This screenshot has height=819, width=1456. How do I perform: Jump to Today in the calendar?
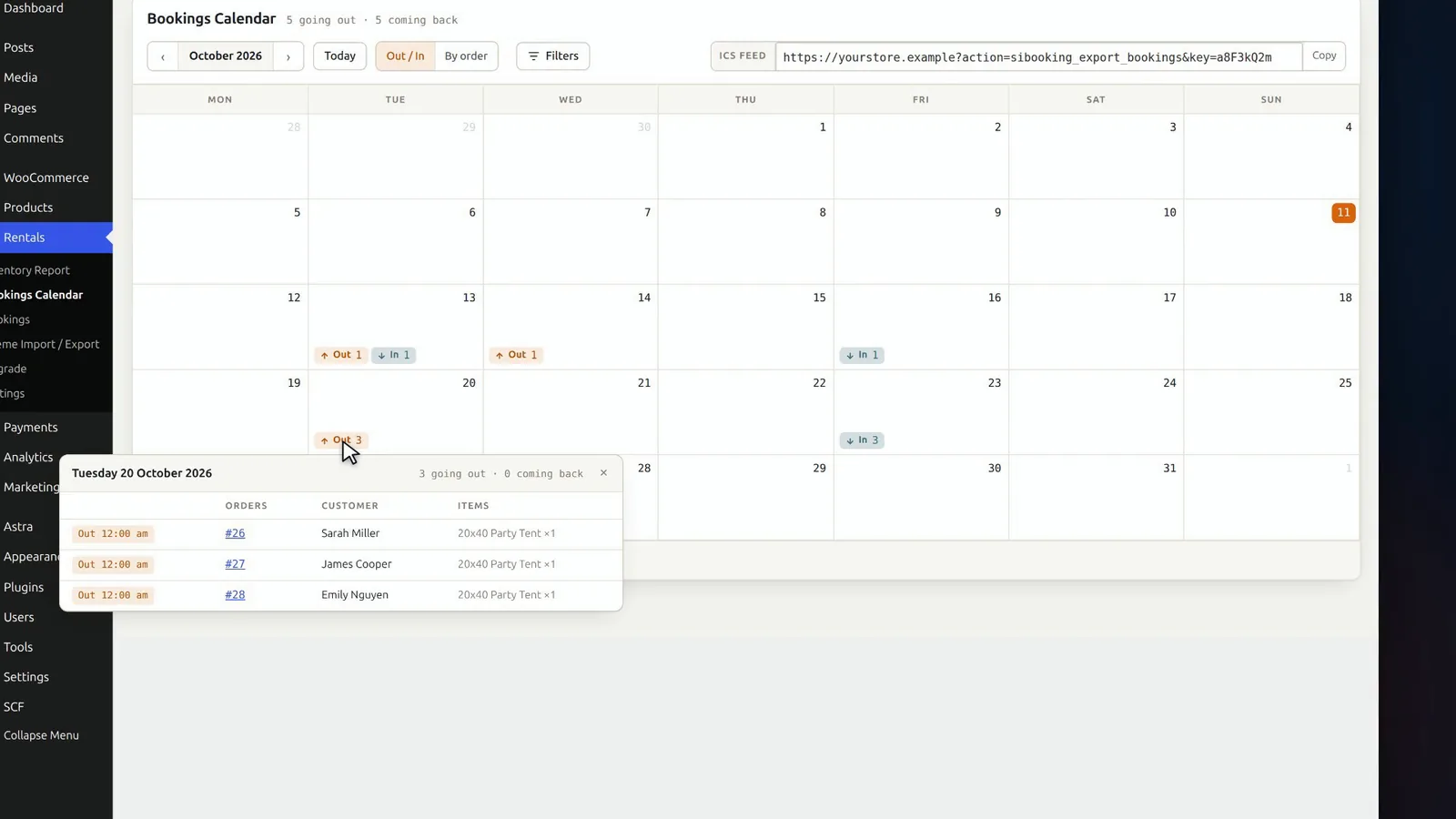(339, 56)
